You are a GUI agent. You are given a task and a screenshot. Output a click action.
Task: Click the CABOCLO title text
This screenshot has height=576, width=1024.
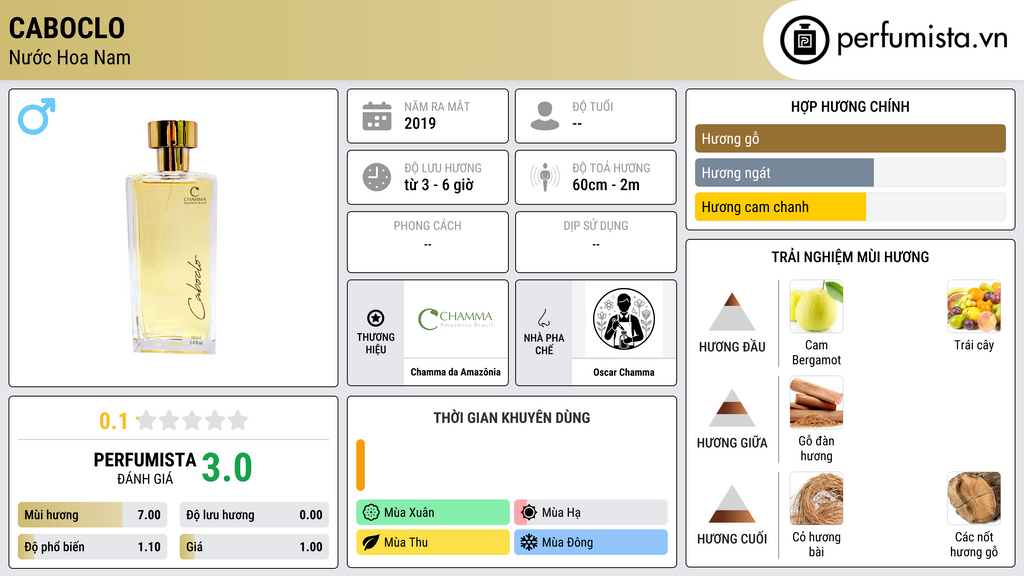pos(67,29)
